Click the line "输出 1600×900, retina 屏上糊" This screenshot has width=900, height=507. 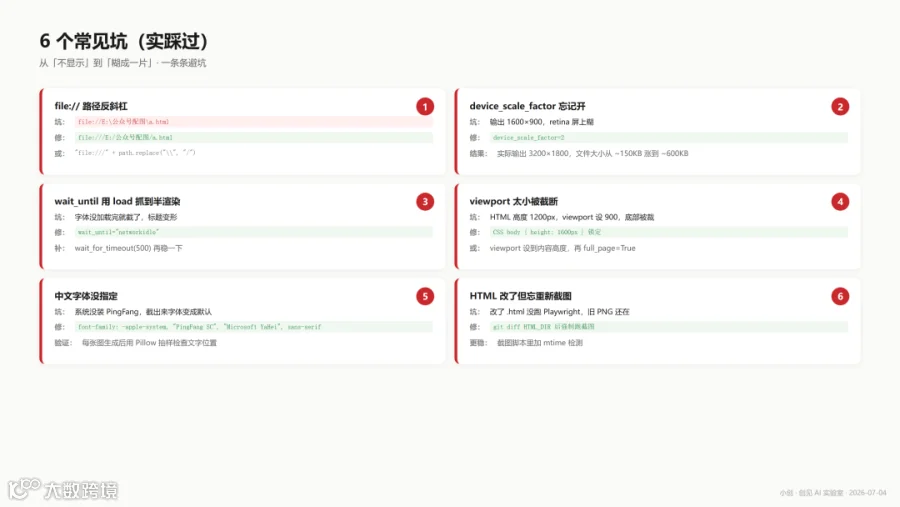[x=541, y=122]
